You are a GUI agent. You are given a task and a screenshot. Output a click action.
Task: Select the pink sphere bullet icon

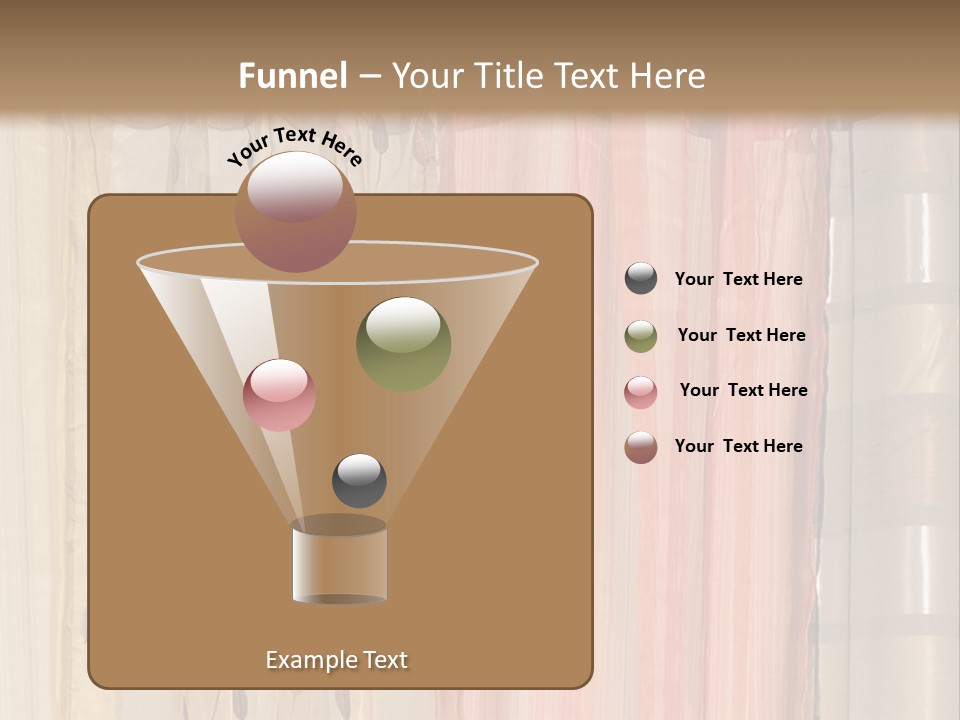641,391
